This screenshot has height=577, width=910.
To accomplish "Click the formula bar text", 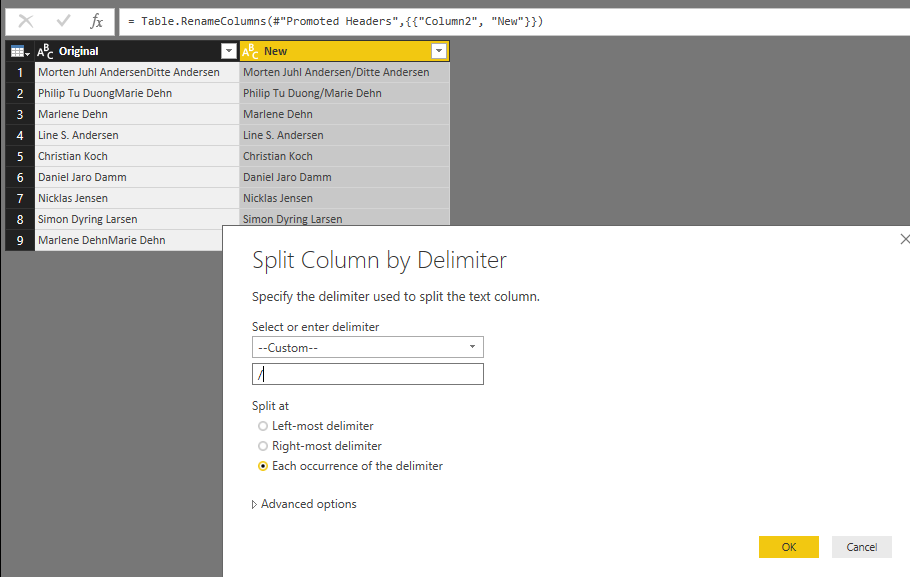I will click(x=335, y=21).
